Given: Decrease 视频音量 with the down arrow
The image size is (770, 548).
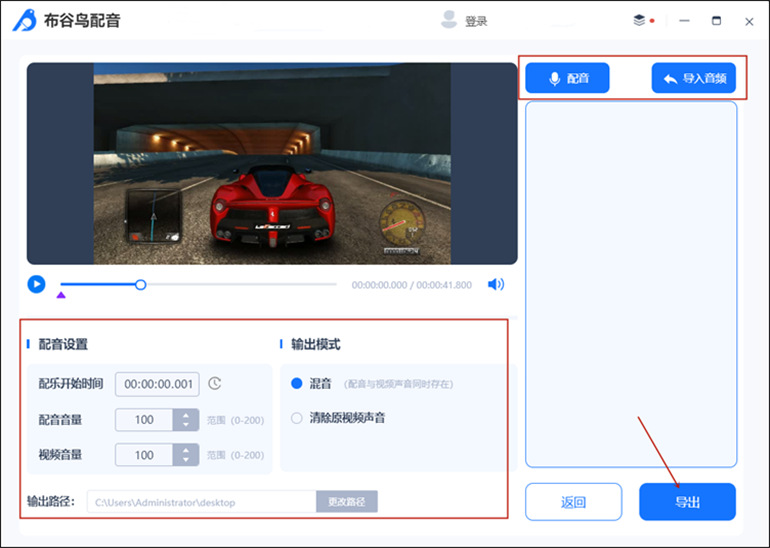Looking at the screenshot, I should 186,460.
